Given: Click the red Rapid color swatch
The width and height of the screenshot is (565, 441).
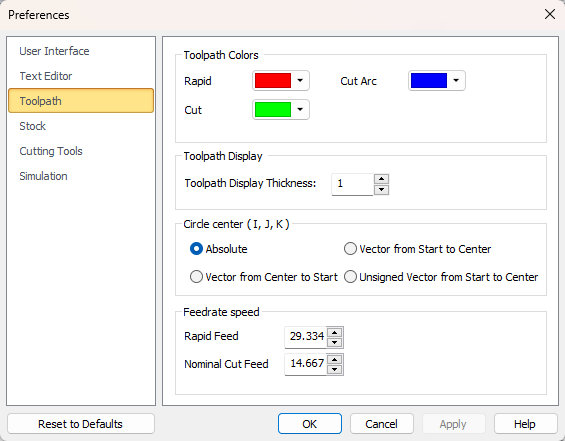Looking at the screenshot, I should click(273, 80).
